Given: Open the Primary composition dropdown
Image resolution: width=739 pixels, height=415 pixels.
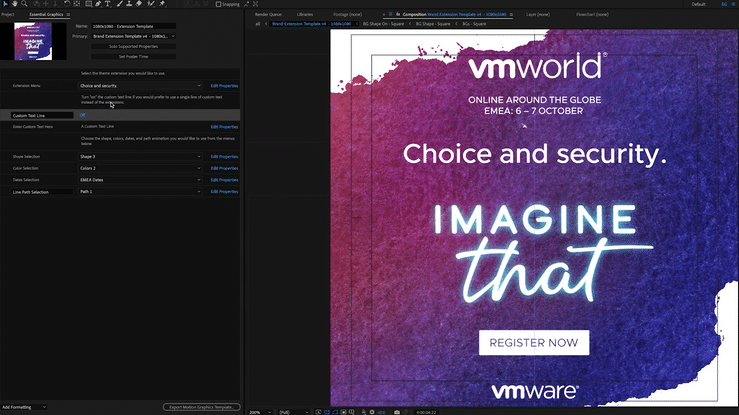Looking at the screenshot, I should 133,36.
